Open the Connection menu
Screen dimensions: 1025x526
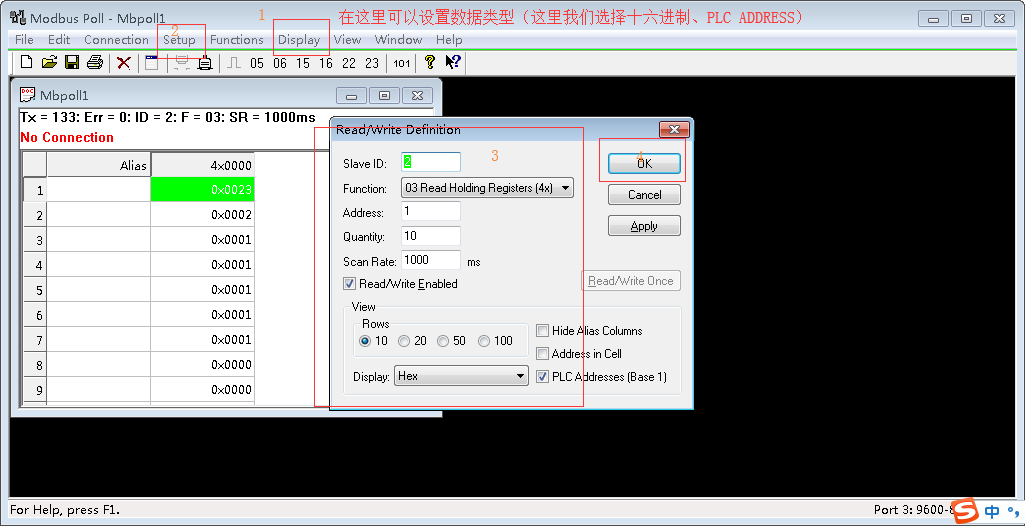pos(116,40)
